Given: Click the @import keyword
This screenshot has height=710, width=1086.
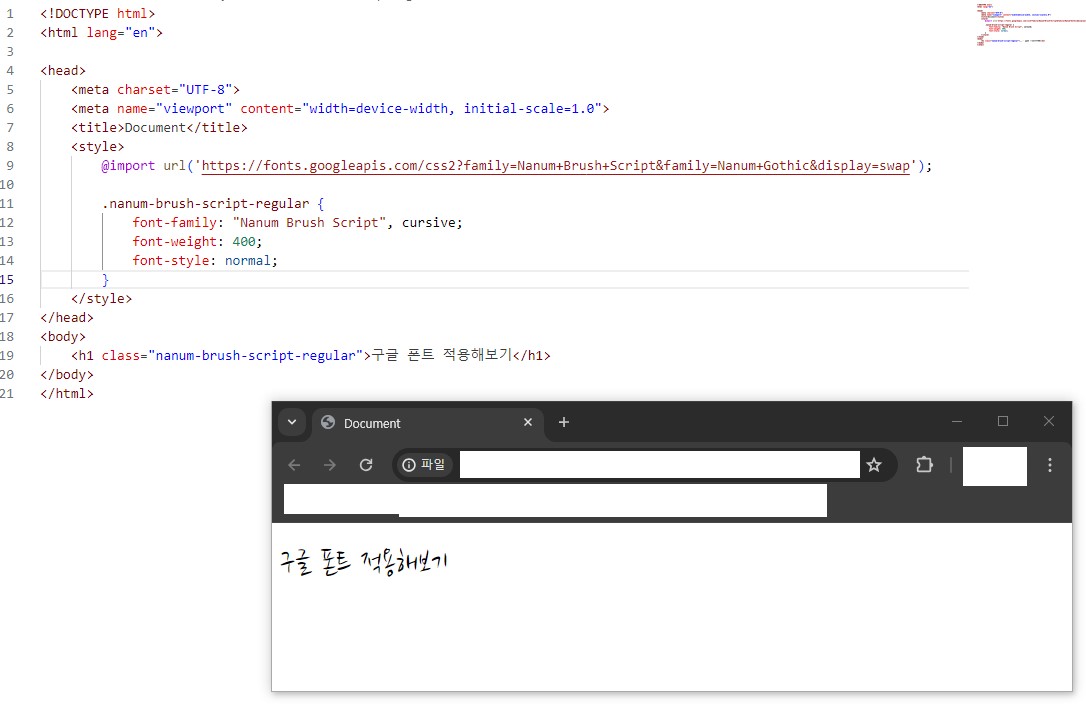Looking at the screenshot, I should [x=128, y=166].
